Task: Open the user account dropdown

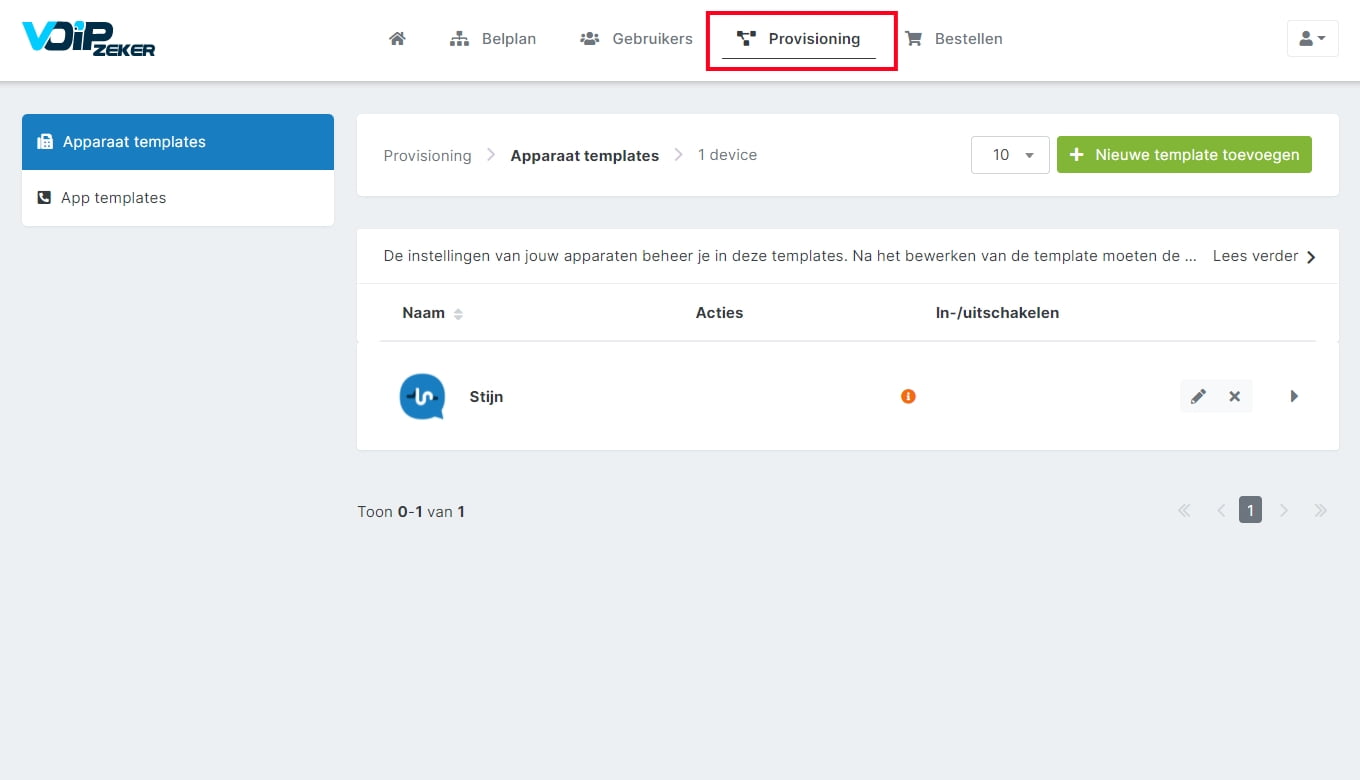Action: coord(1312,38)
